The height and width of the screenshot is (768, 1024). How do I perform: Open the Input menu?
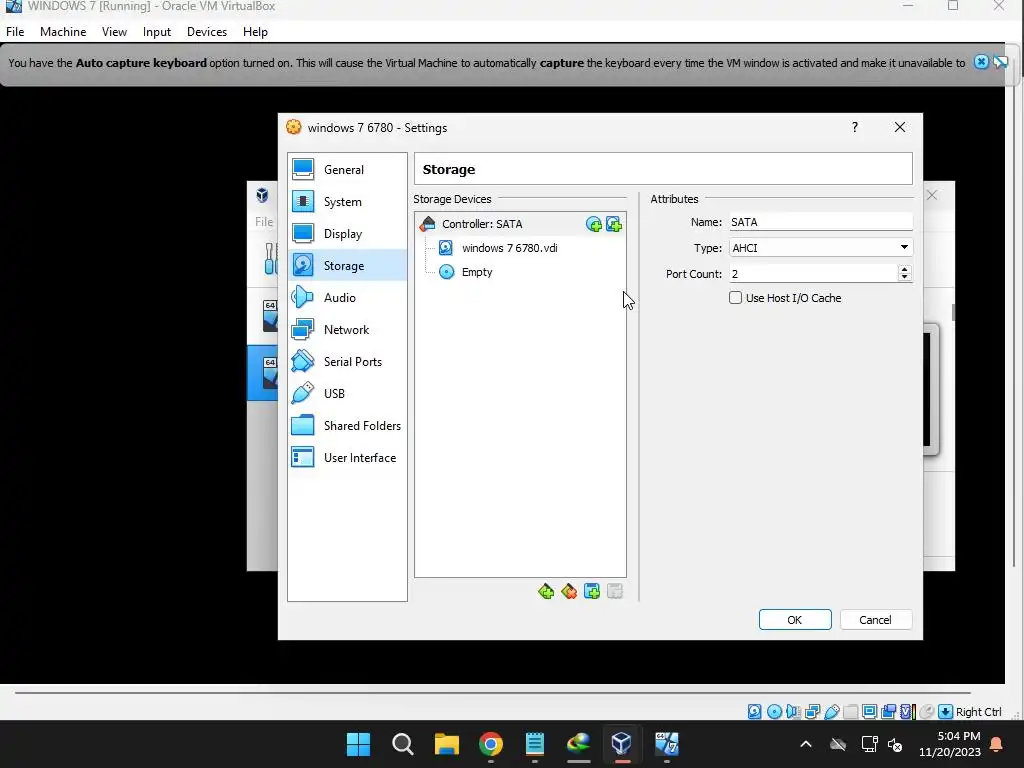point(157,32)
